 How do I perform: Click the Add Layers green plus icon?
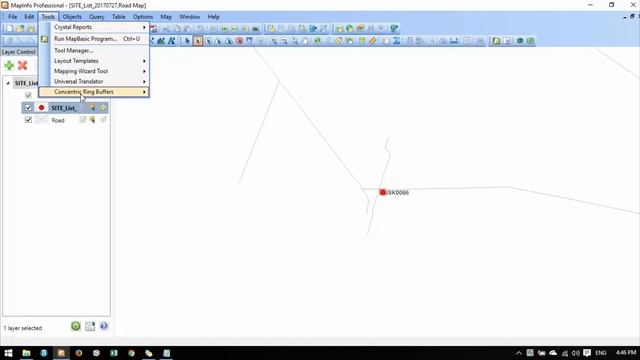(9, 65)
